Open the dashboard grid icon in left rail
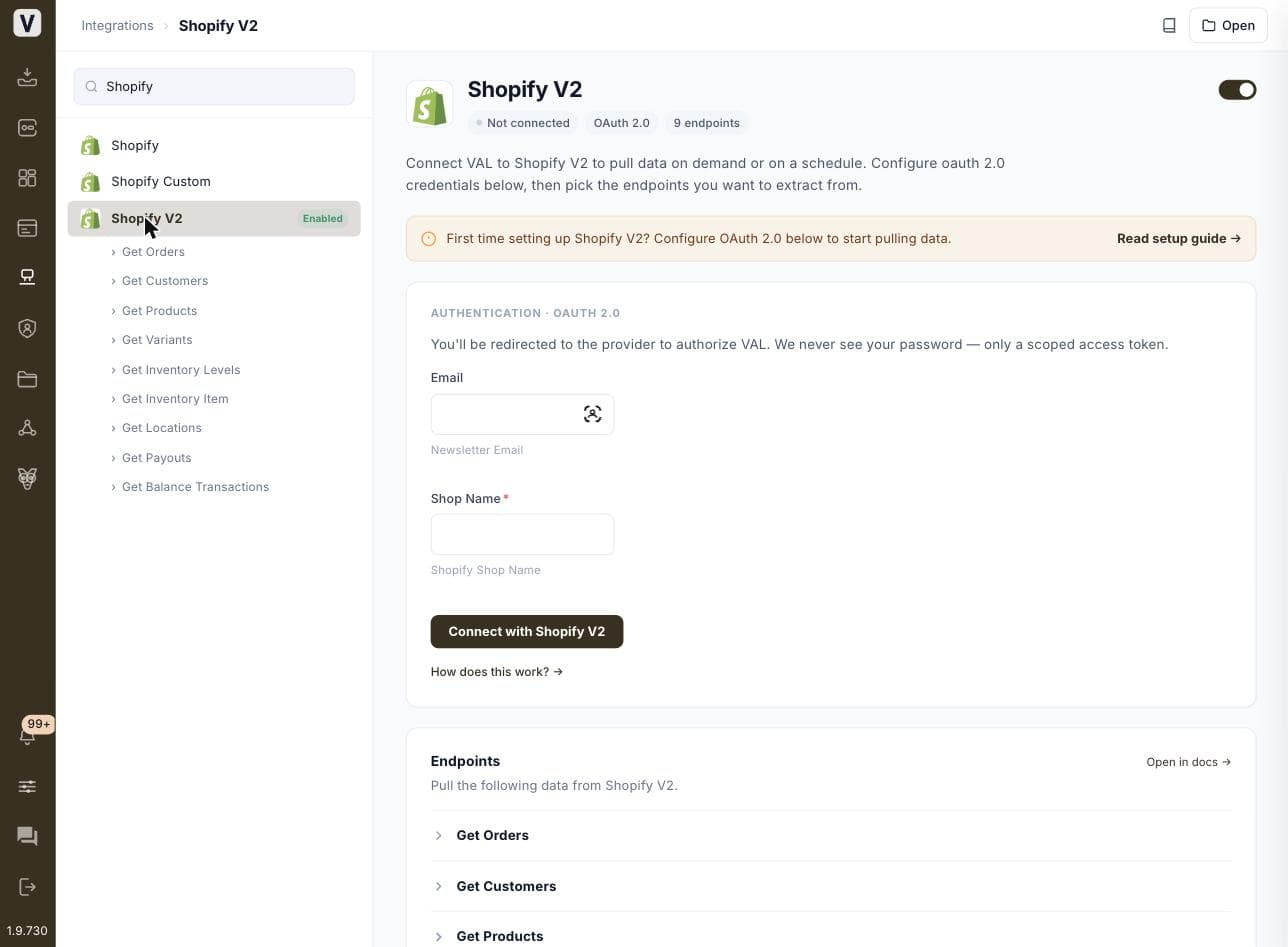 tap(27, 178)
